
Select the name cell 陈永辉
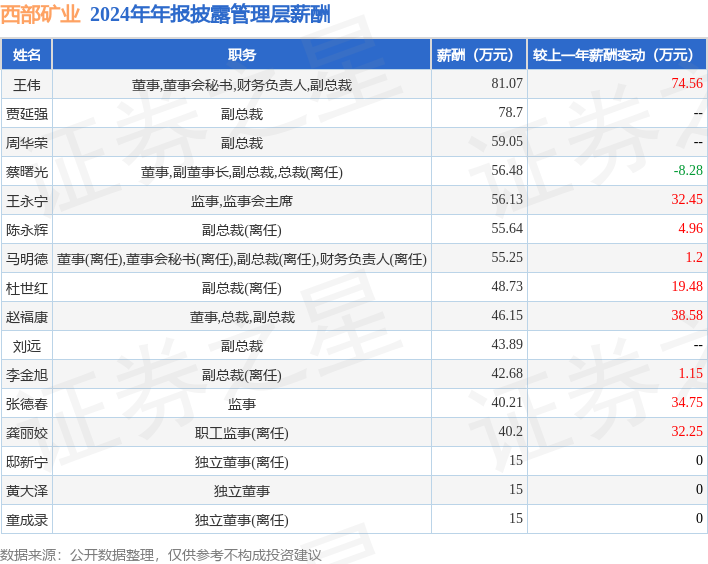coord(27,230)
